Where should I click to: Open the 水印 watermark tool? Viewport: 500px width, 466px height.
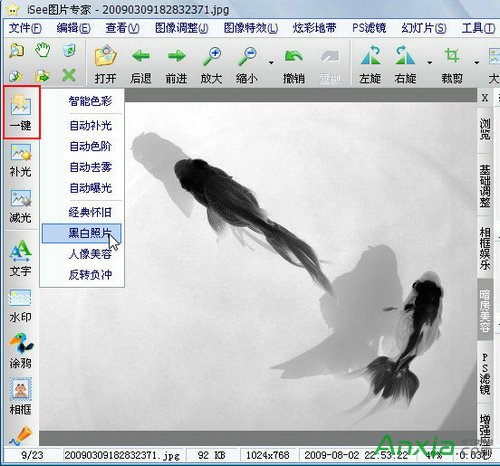click(x=21, y=306)
